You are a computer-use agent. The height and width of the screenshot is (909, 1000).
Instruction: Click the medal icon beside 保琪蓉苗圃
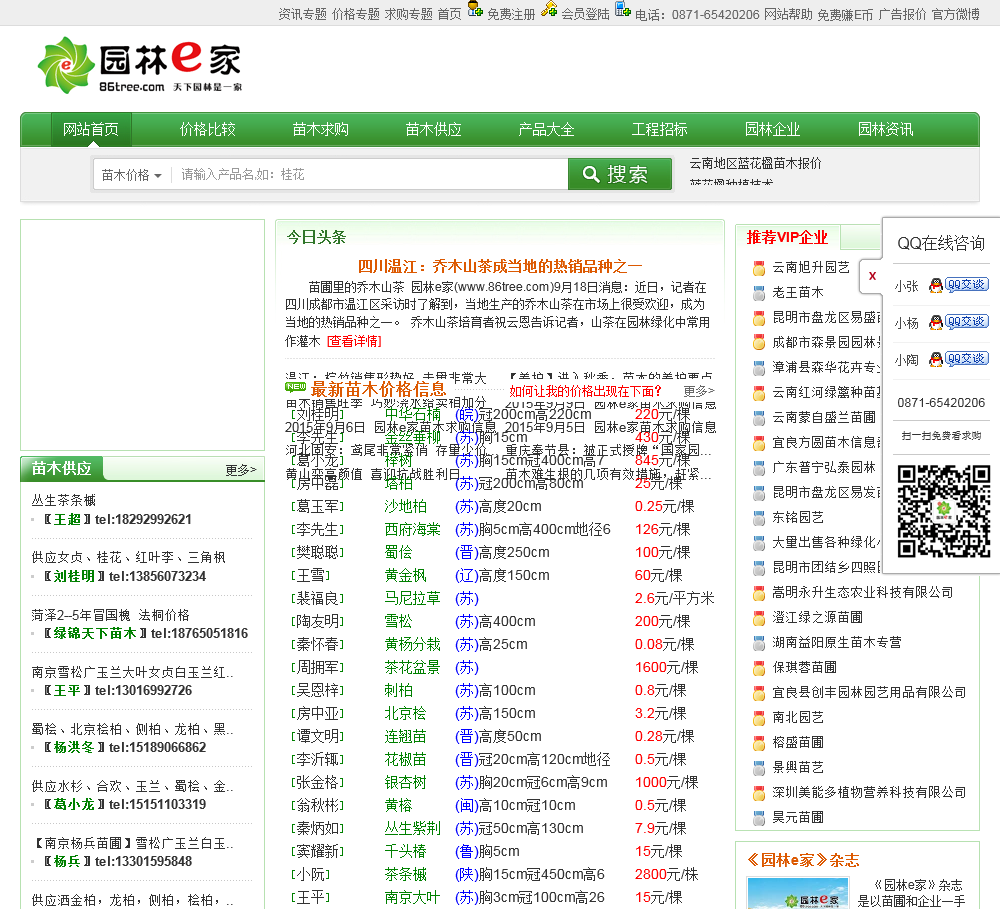pyautogui.click(x=759, y=668)
